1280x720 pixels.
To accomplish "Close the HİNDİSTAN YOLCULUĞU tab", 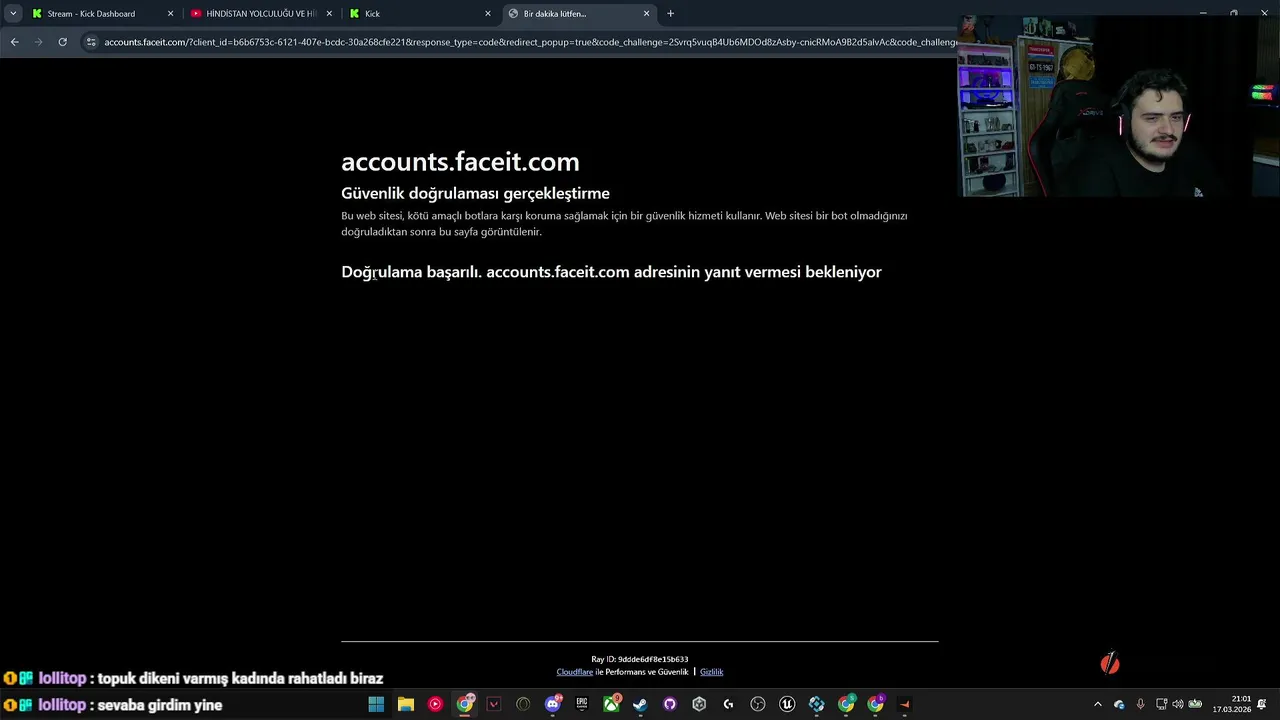I will coord(329,13).
